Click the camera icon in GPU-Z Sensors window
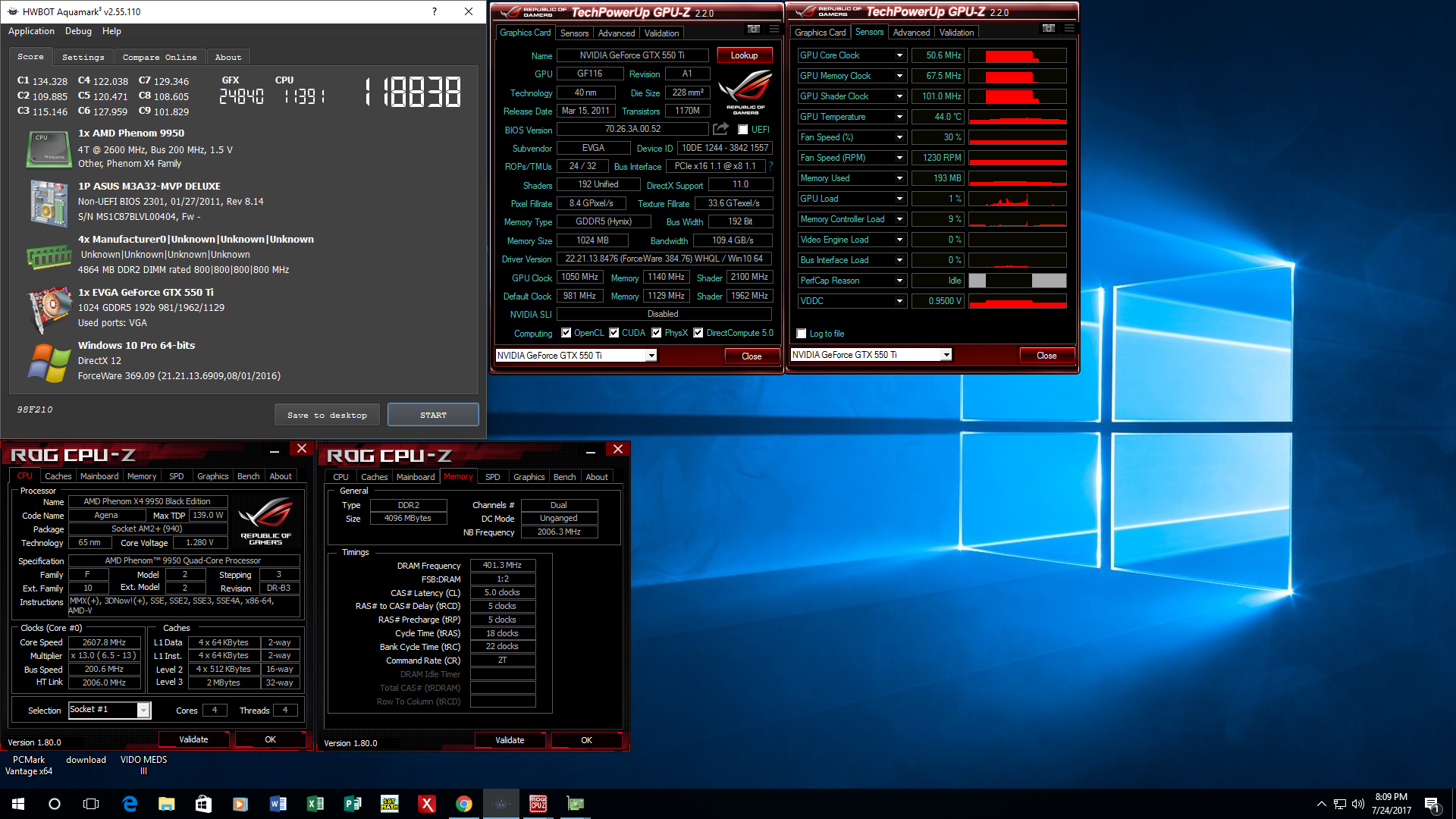This screenshot has width=1456, height=819. pyautogui.click(x=1048, y=29)
